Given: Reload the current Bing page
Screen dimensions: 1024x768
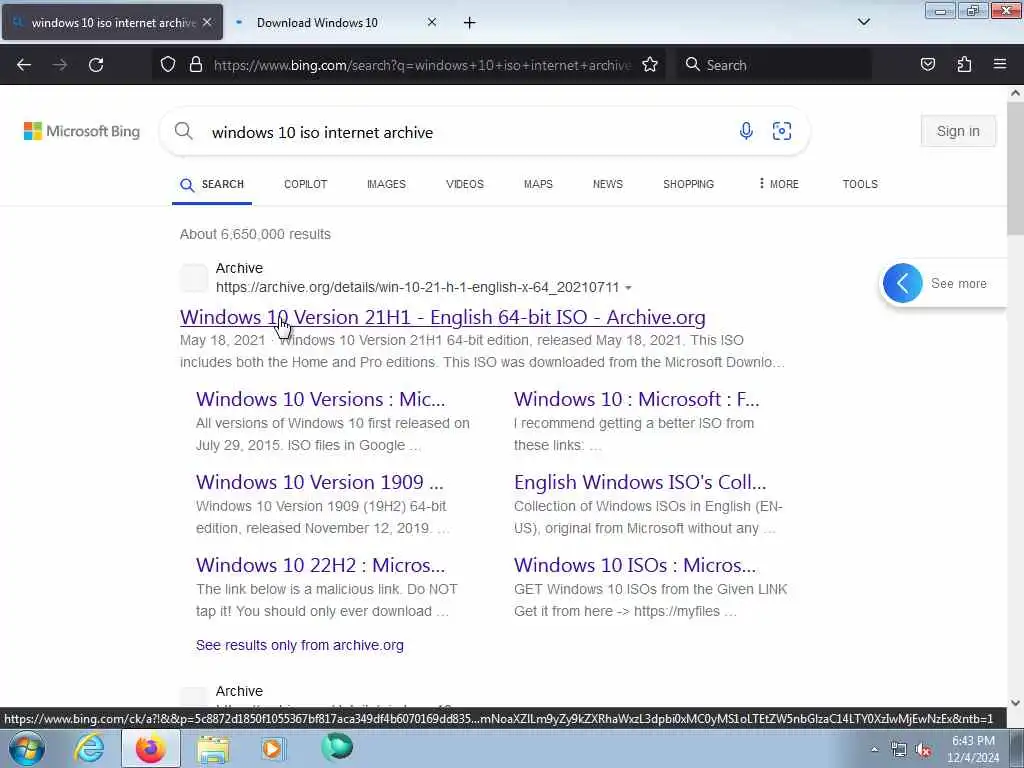Looking at the screenshot, I should click(96, 65).
